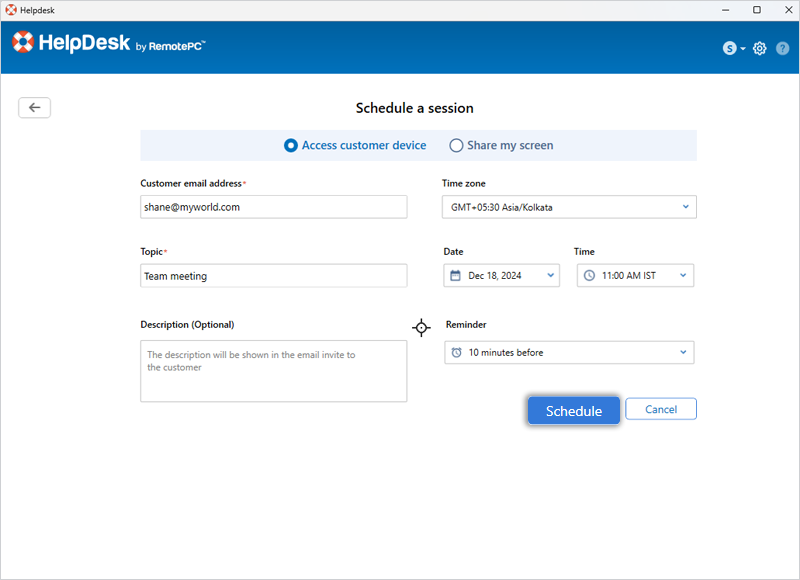Open the Reminder dropdown arrow
This screenshot has height=580, width=800.
tap(683, 353)
